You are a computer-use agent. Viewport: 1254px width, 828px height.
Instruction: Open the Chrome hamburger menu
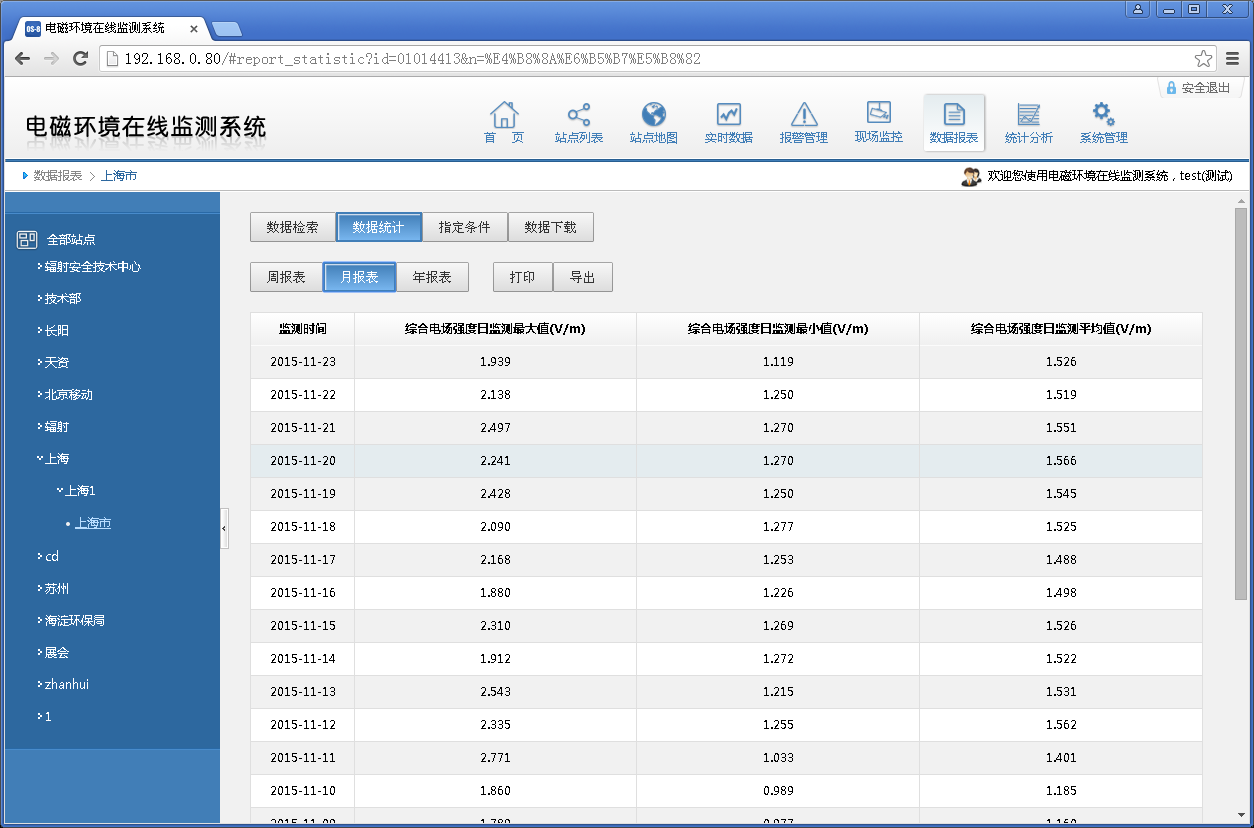pyautogui.click(x=1233, y=59)
